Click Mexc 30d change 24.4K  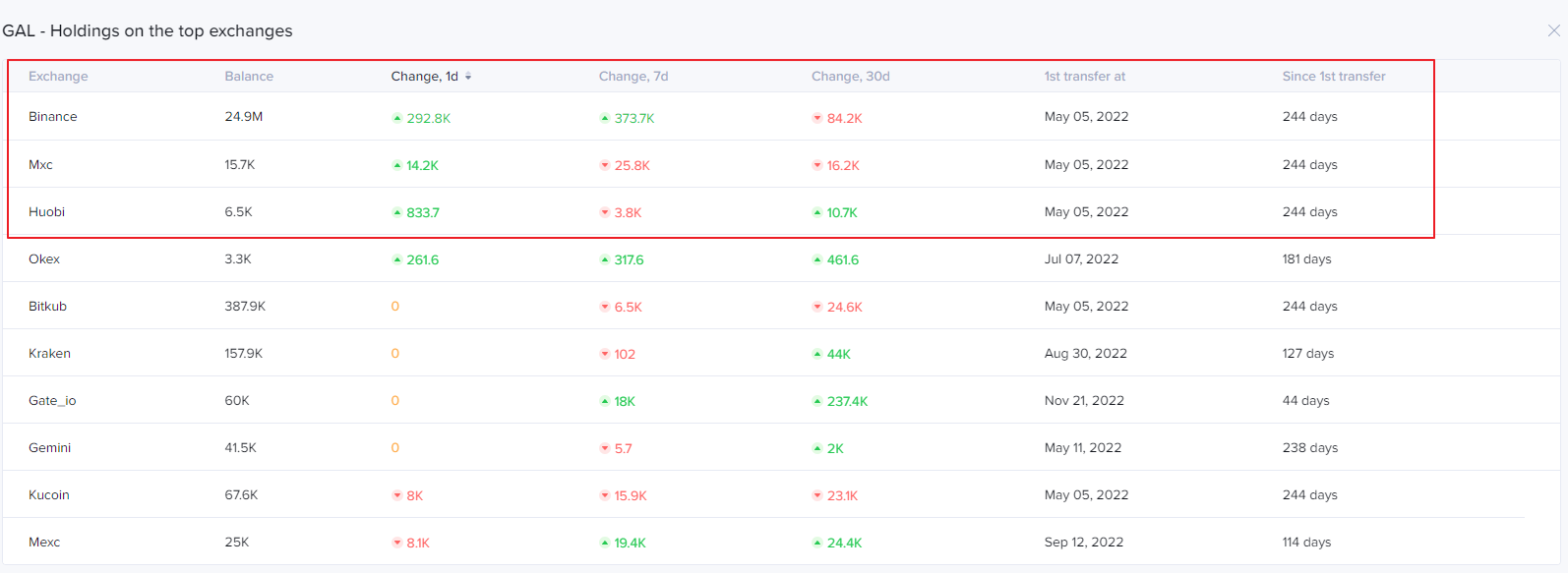coord(844,543)
